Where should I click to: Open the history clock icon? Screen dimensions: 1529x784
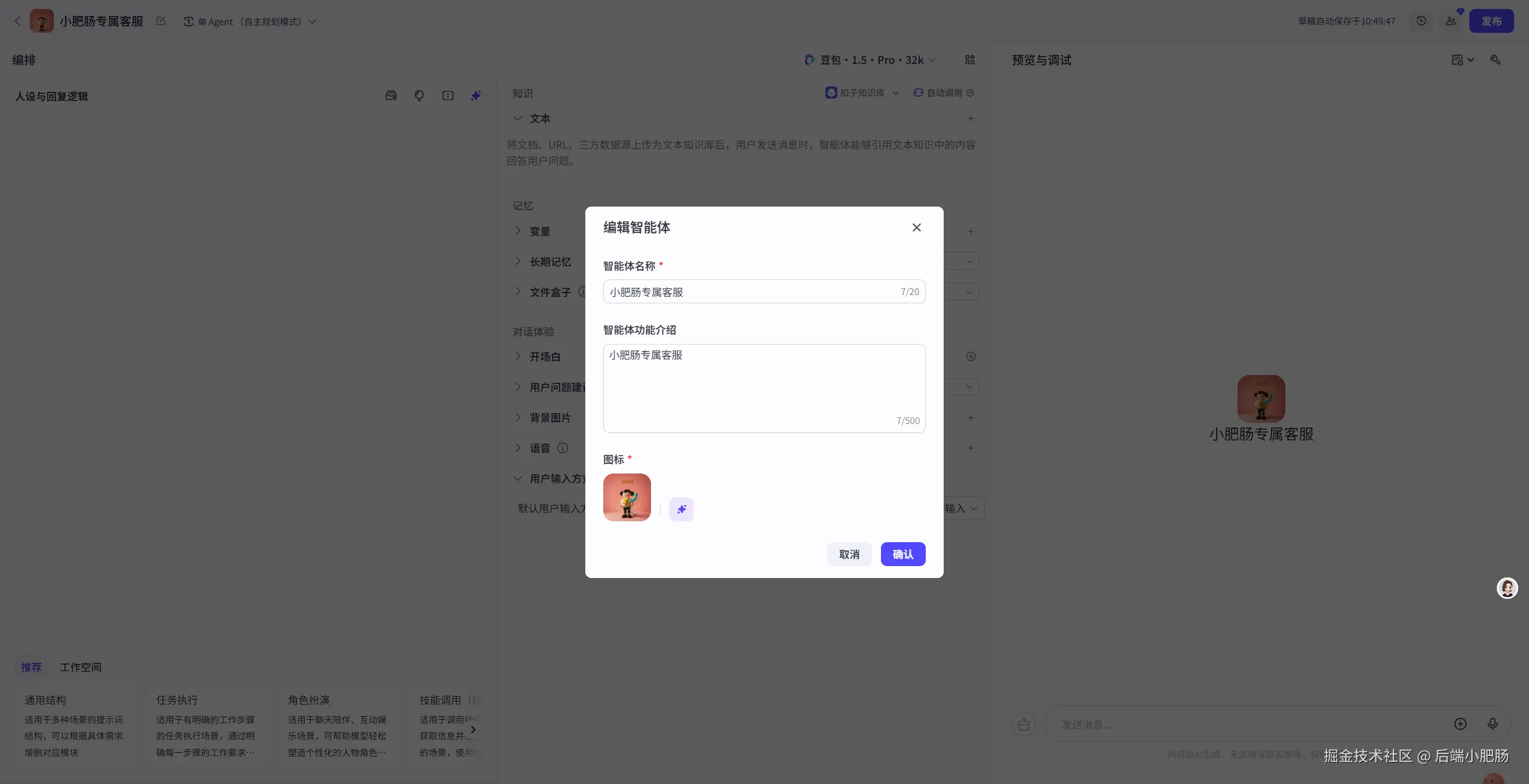pyautogui.click(x=1421, y=21)
